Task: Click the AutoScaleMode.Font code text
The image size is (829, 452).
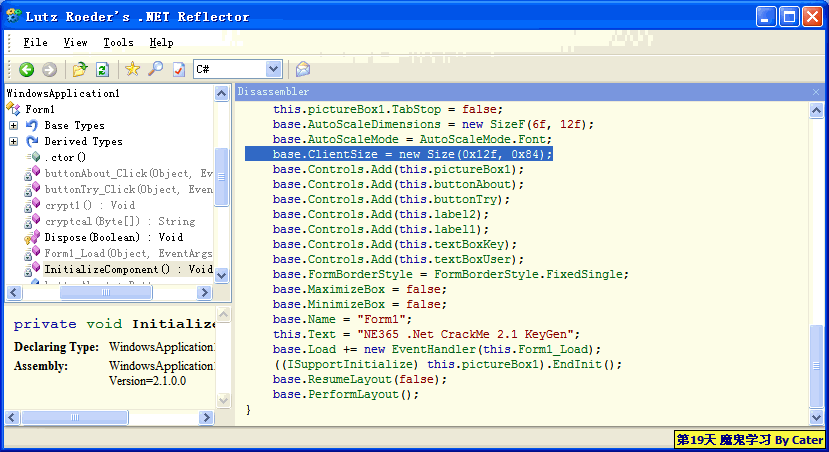Action: pyautogui.click(x=483, y=140)
